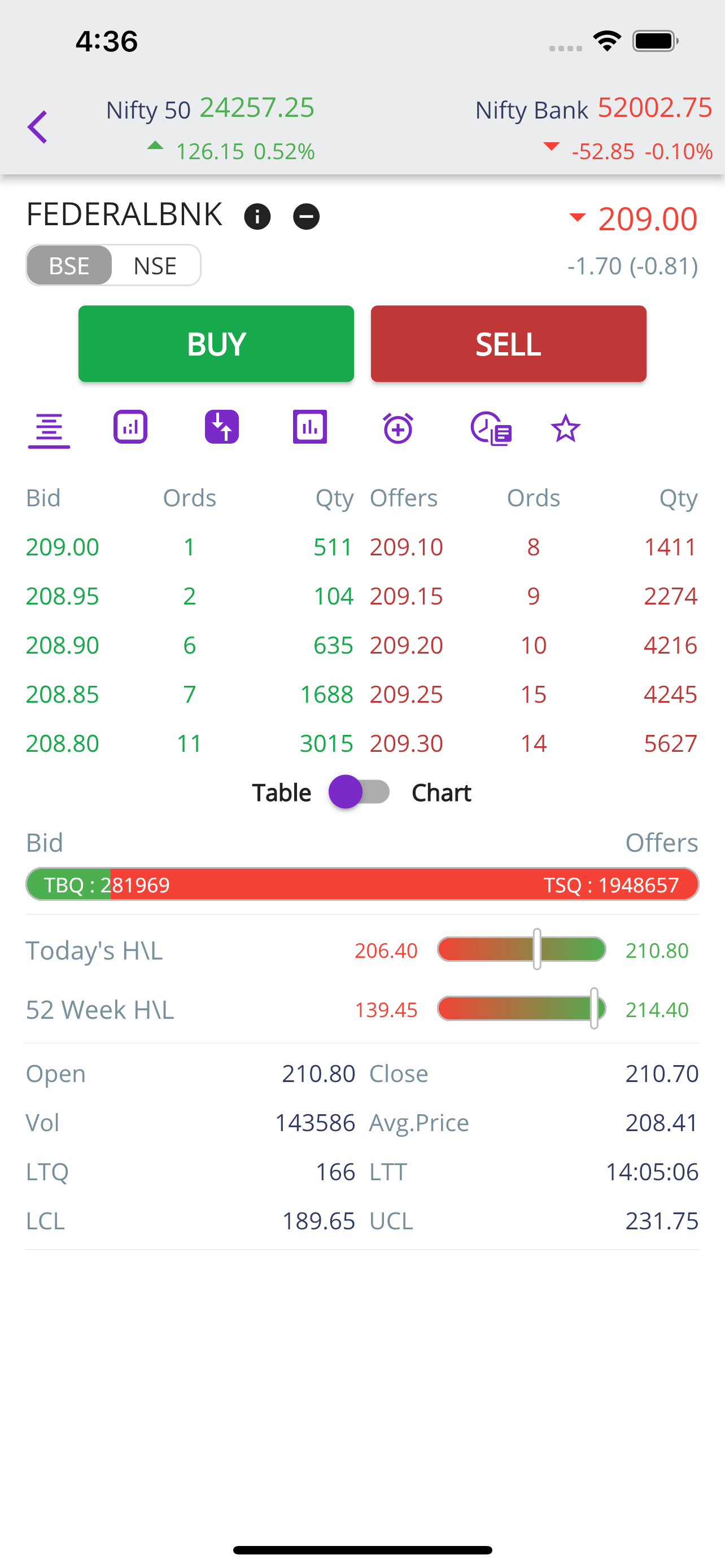Select the Table label
The height and width of the screenshot is (1568, 725).
tap(281, 792)
